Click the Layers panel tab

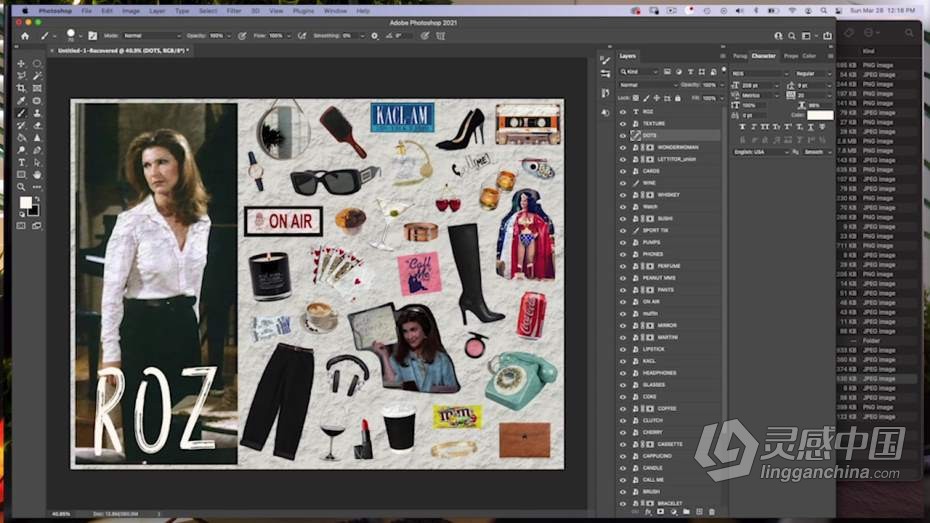point(628,56)
